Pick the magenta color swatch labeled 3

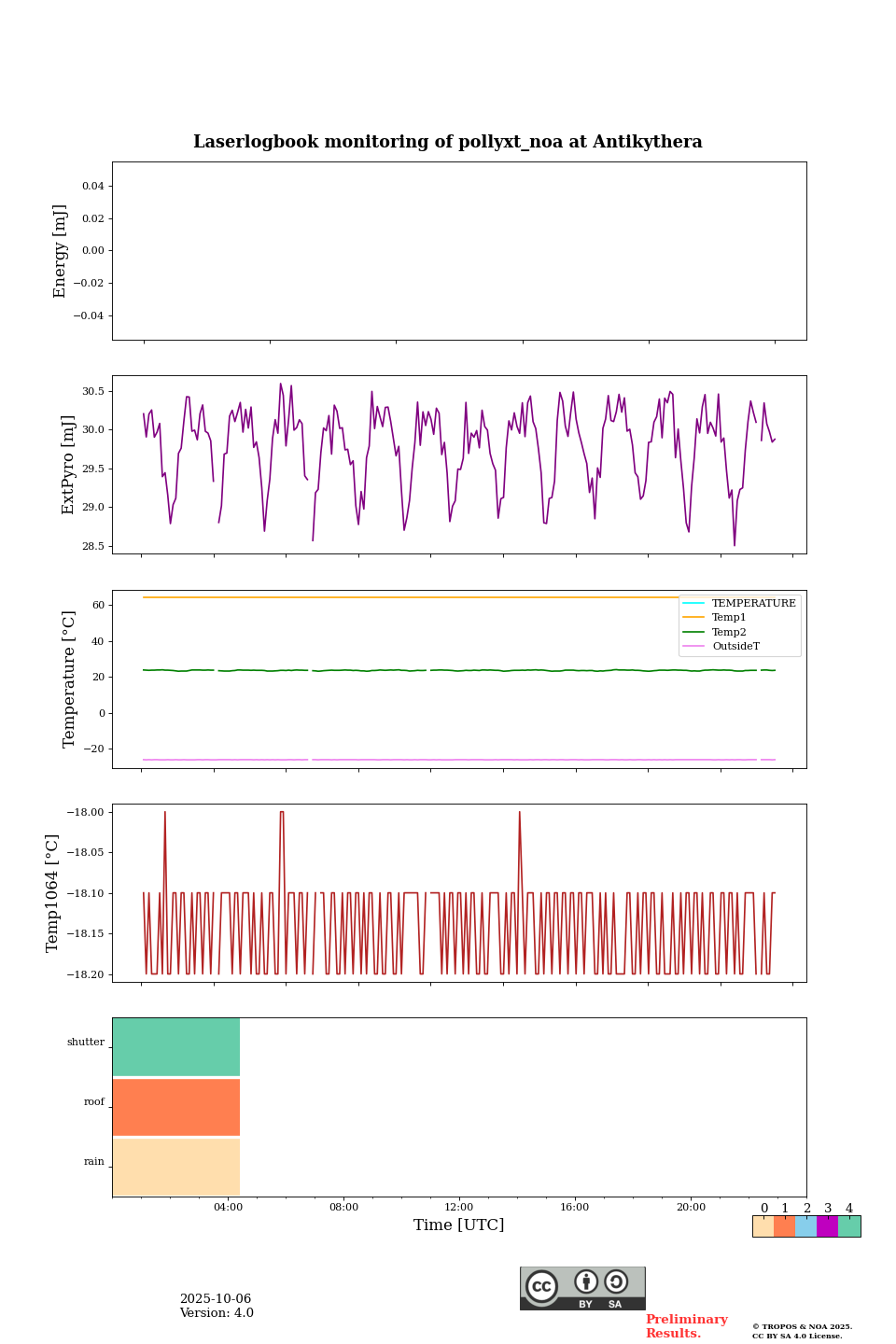point(827,1226)
